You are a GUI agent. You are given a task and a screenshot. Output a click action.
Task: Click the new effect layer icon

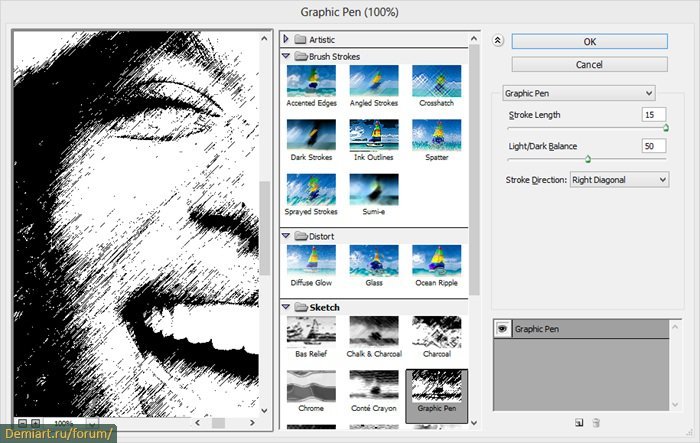(x=578, y=424)
